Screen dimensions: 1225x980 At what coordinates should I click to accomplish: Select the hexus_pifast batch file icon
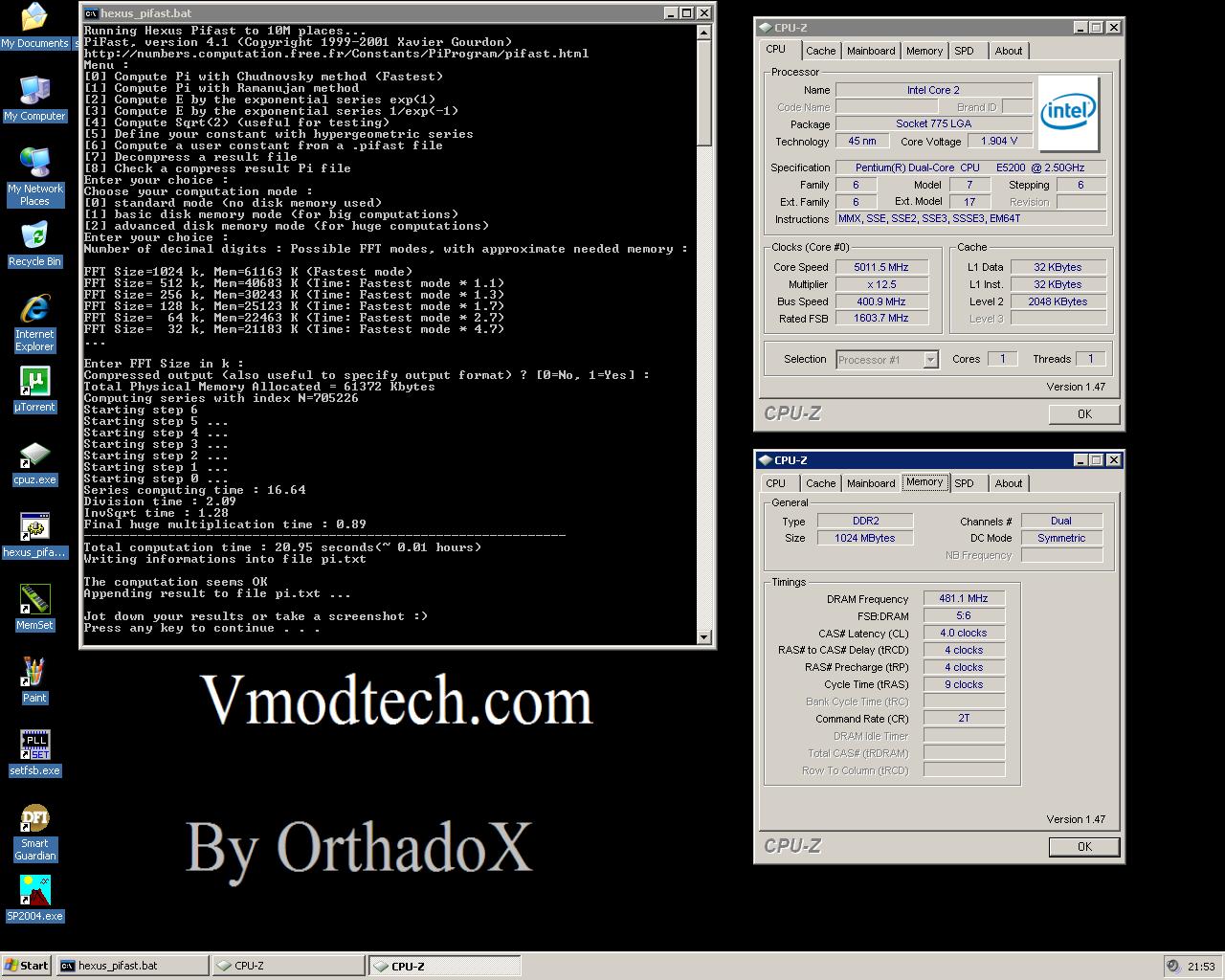coord(34,534)
